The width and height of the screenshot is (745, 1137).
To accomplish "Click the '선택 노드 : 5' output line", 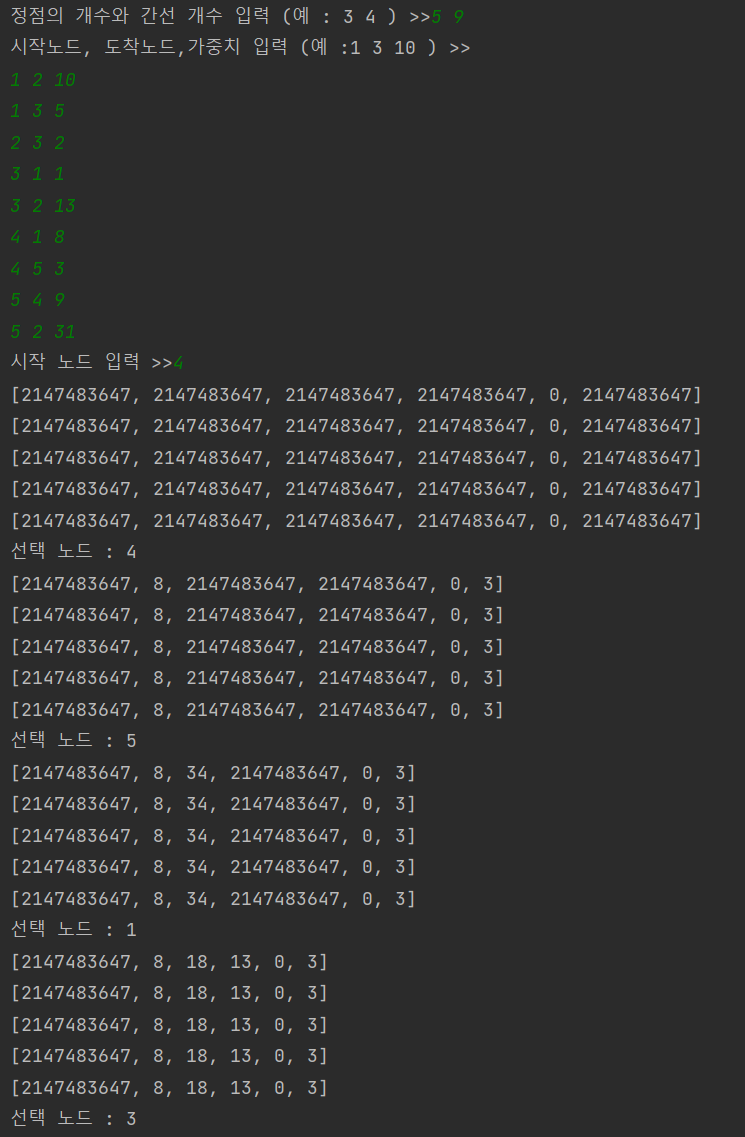I will click(73, 740).
